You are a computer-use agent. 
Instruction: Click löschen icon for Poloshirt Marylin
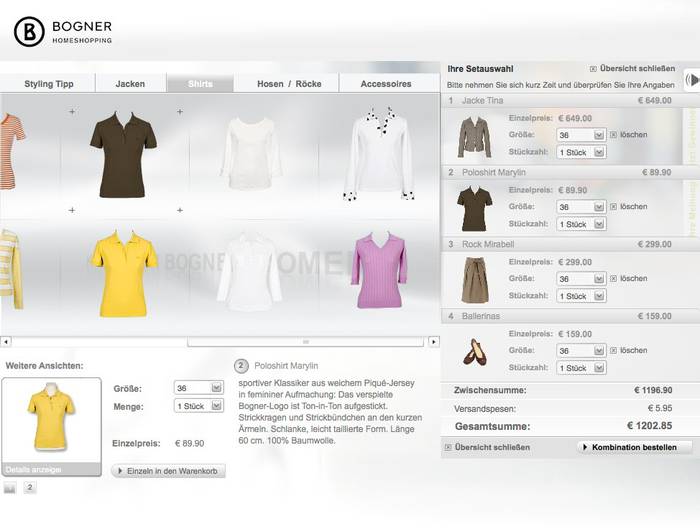pyautogui.click(x=613, y=207)
